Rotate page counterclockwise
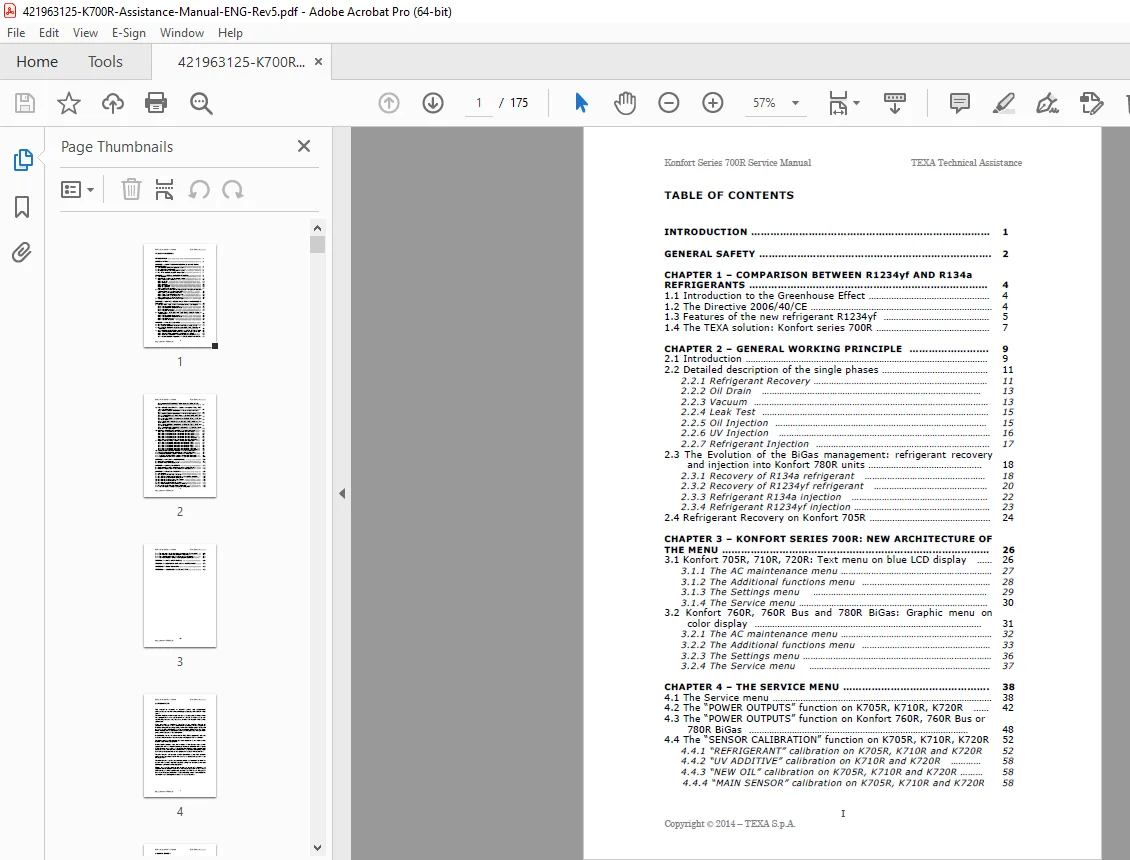 pyautogui.click(x=199, y=190)
